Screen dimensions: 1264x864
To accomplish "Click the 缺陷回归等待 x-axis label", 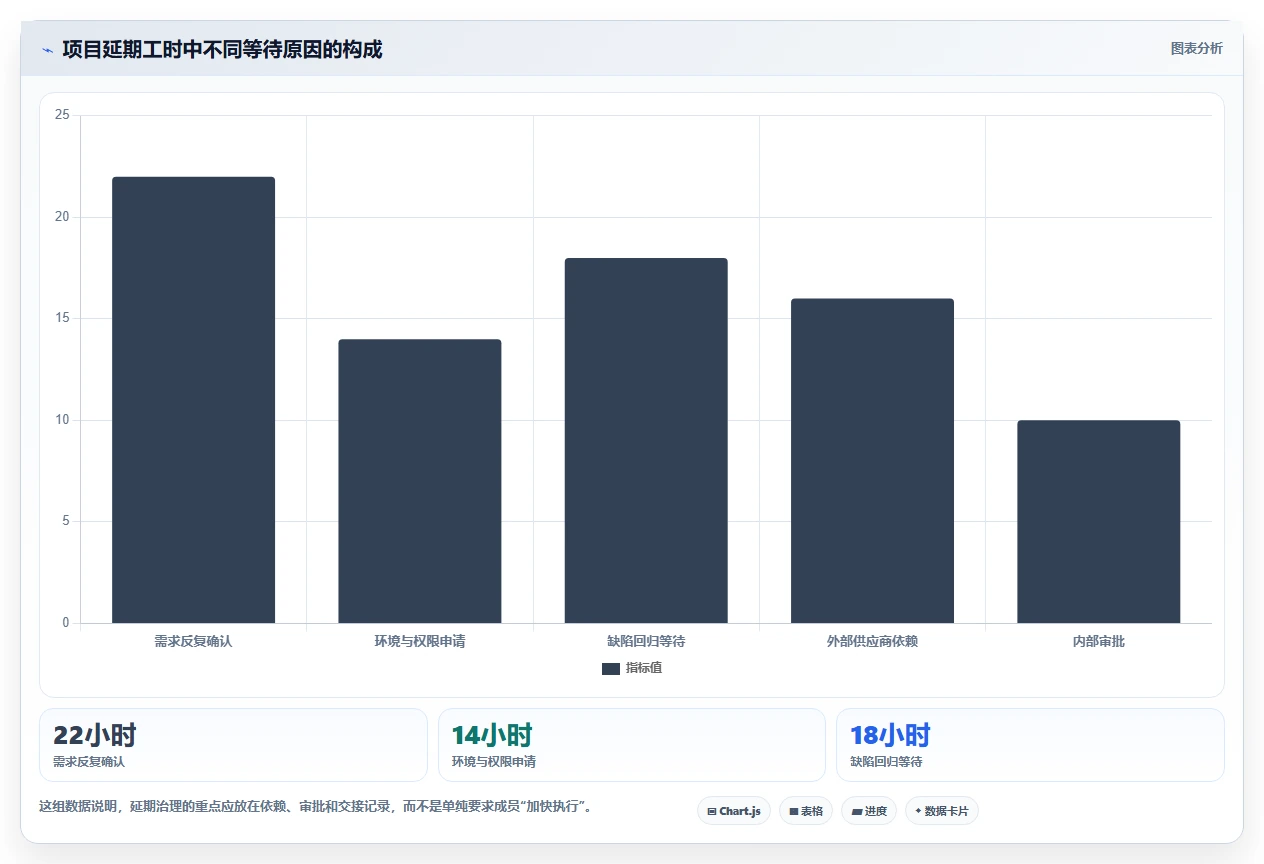I will tap(646, 641).
